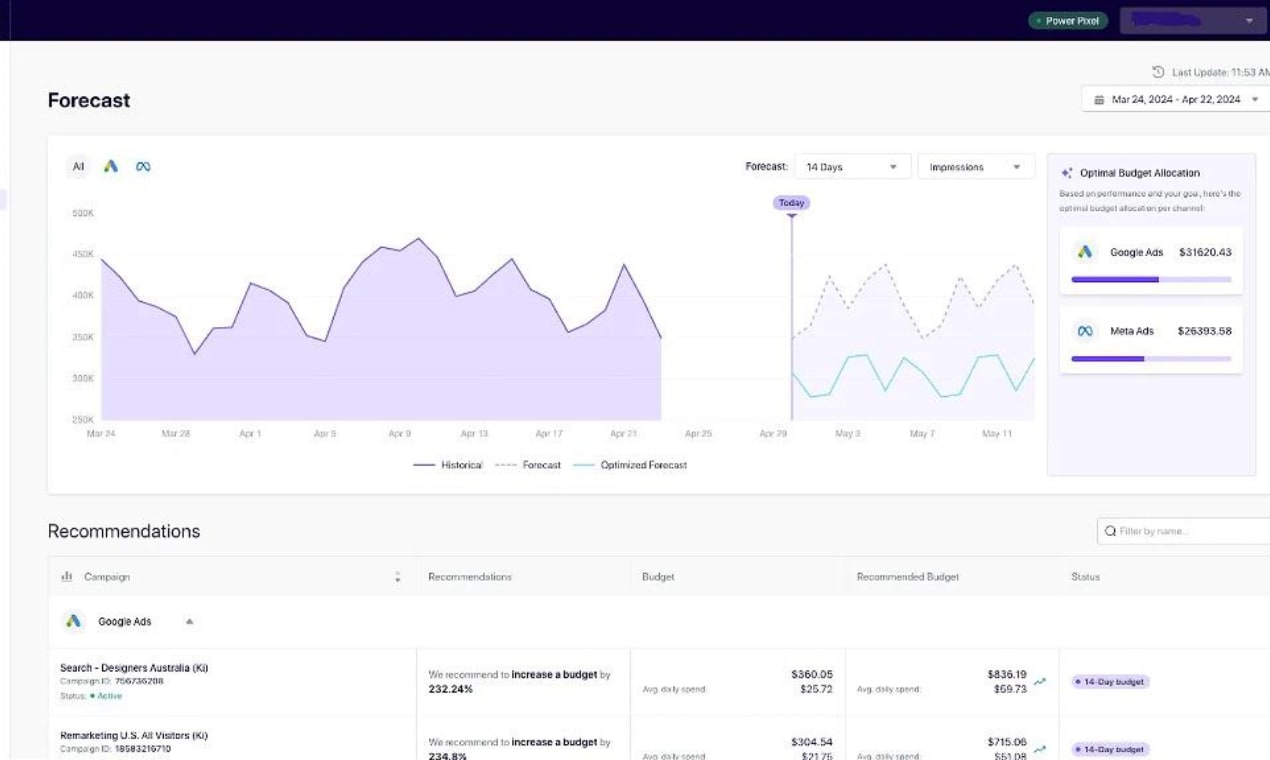This screenshot has height=760, width=1270.
Task: Focus the Filter by name search field
Action: (1184, 531)
